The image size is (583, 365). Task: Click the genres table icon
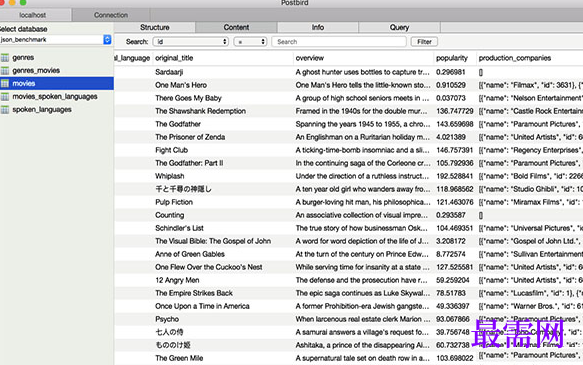coord(5,58)
